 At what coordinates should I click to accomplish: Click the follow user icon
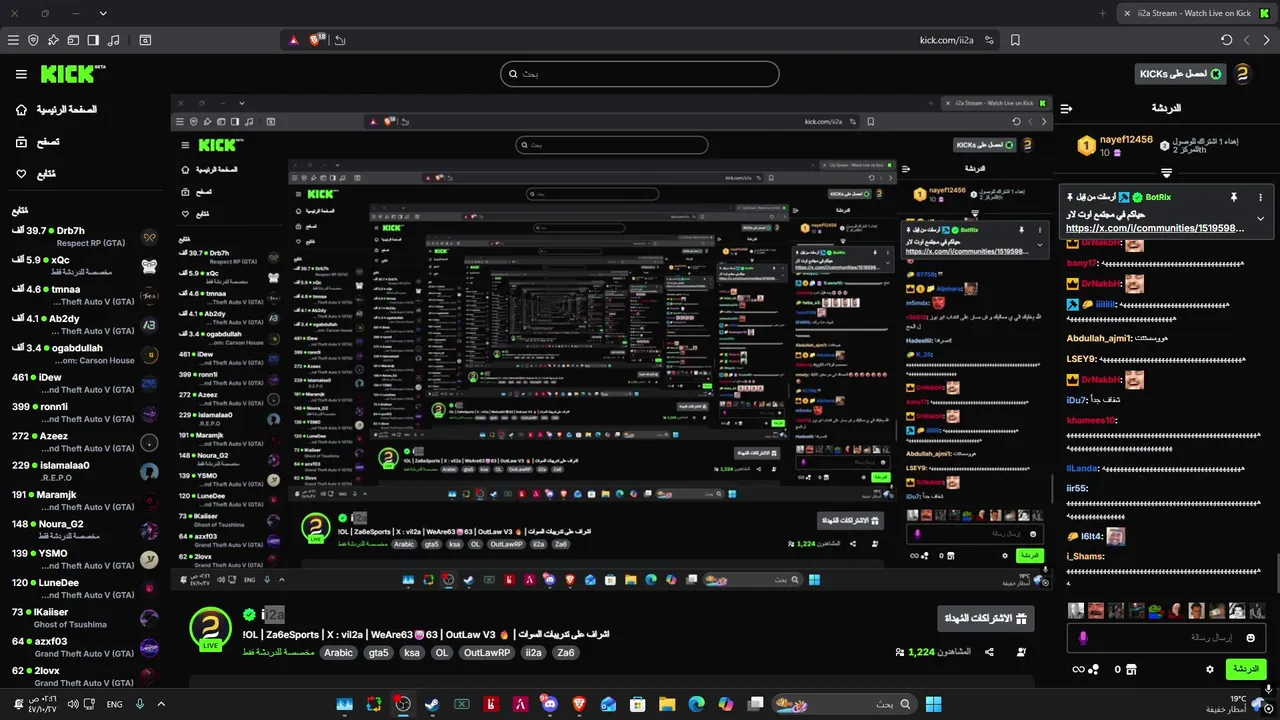click(1021, 652)
